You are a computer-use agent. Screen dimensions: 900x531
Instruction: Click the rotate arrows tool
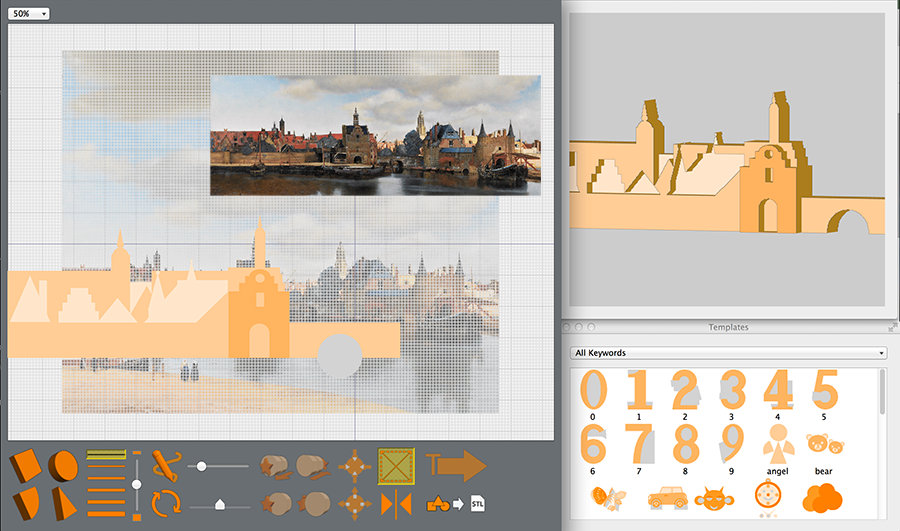click(x=166, y=503)
